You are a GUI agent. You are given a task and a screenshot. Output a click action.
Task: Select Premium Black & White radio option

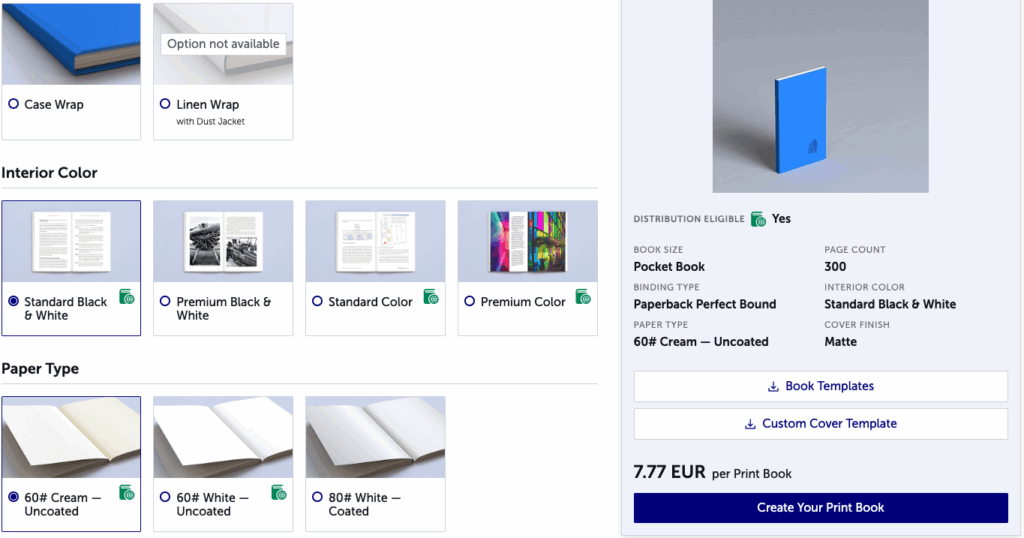(165, 301)
